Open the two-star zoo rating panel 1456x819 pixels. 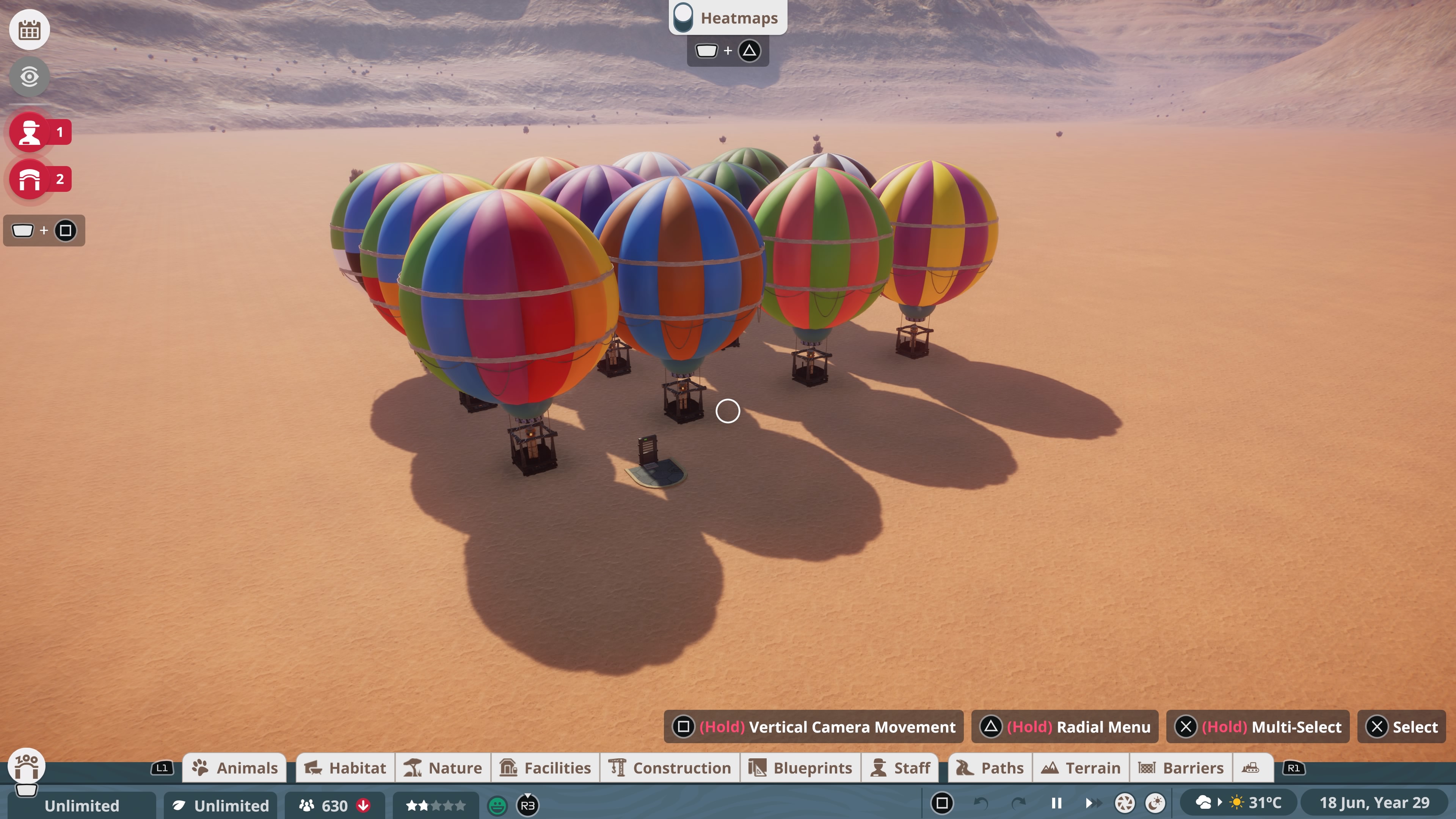pyautogui.click(x=436, y=805)
